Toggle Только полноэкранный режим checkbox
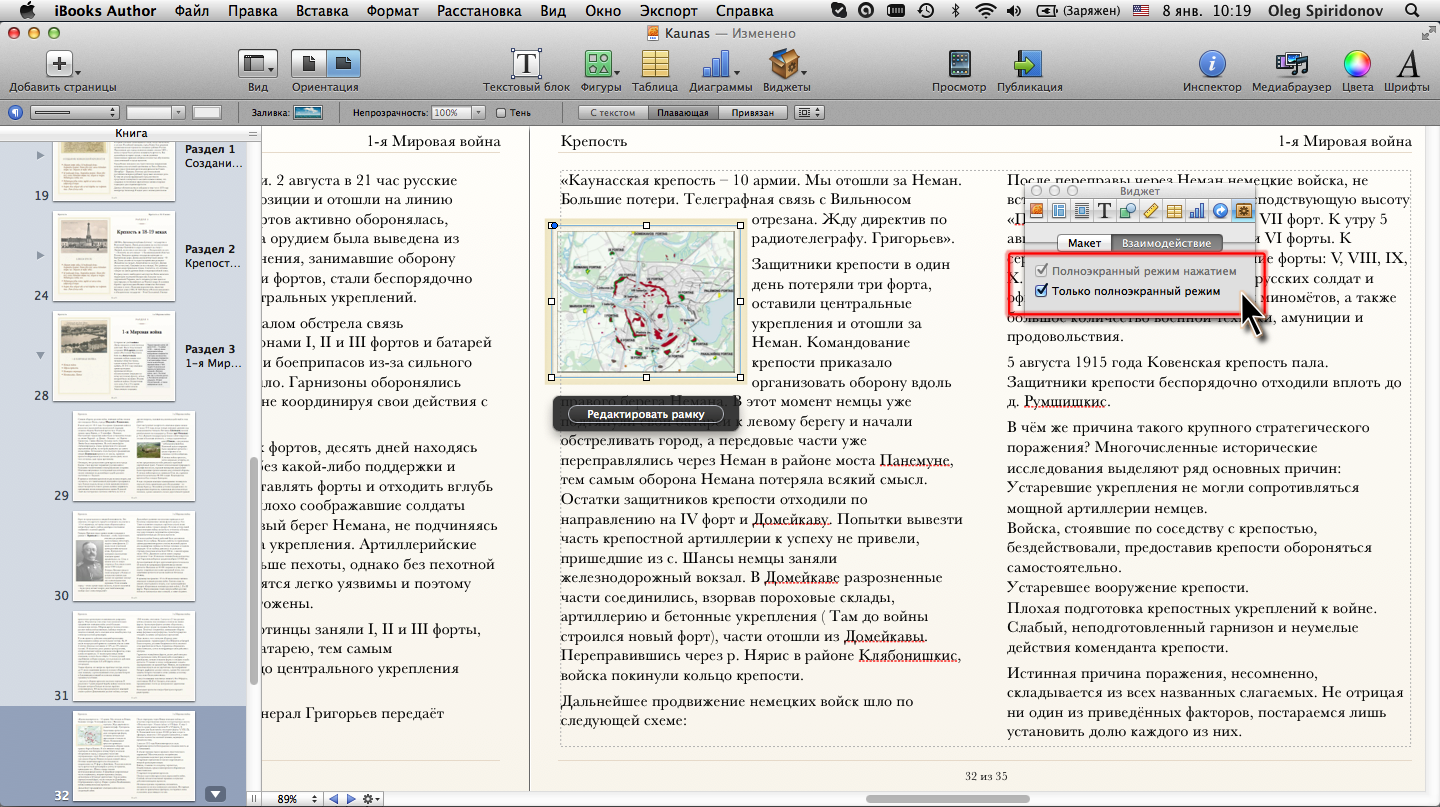 click(x=1041, y=291)
